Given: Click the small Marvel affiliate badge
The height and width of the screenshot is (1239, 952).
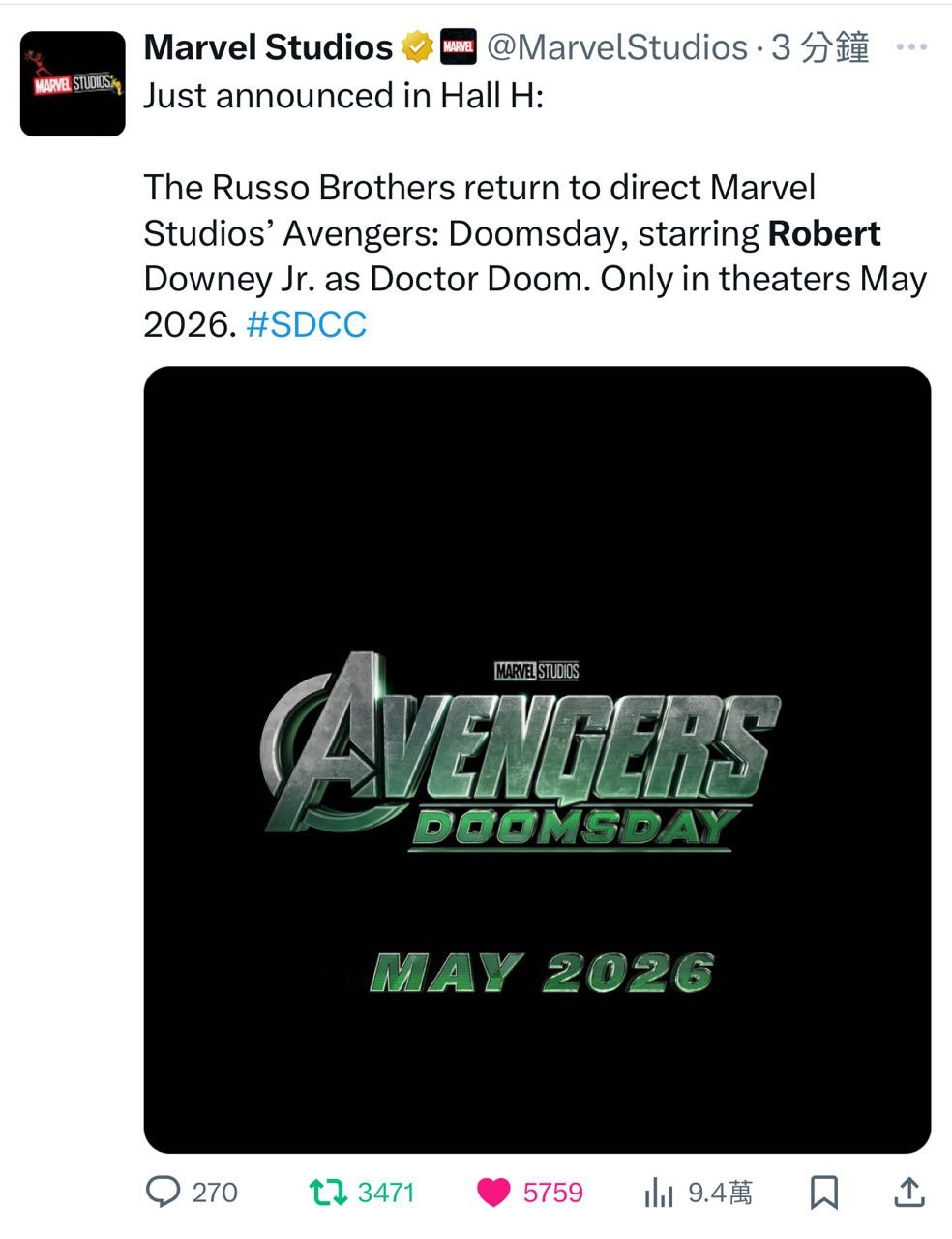Looking at the screenshot, I should pos(458,46).
